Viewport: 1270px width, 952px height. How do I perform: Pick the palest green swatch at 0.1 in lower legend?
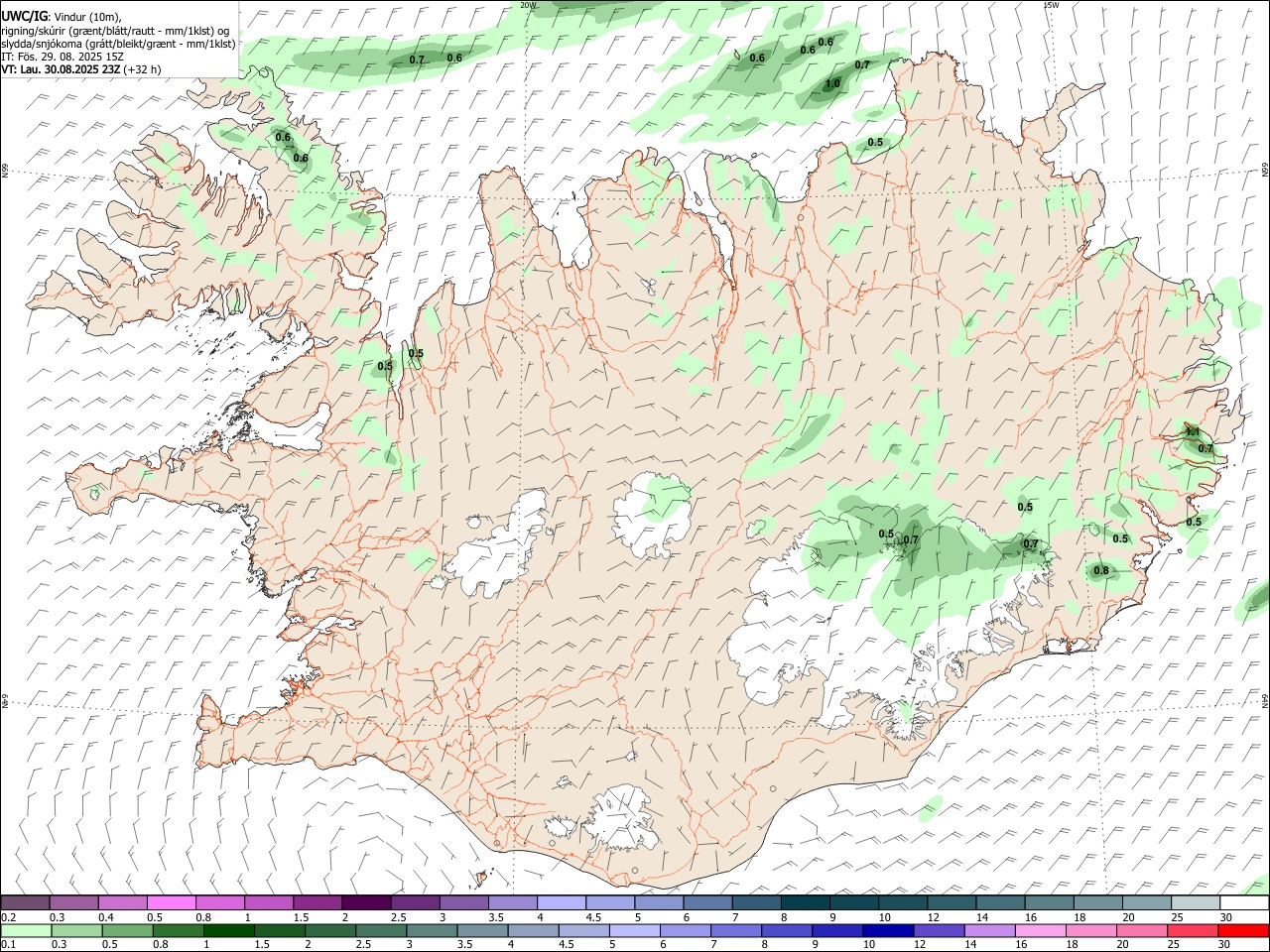tap(26, 931)
